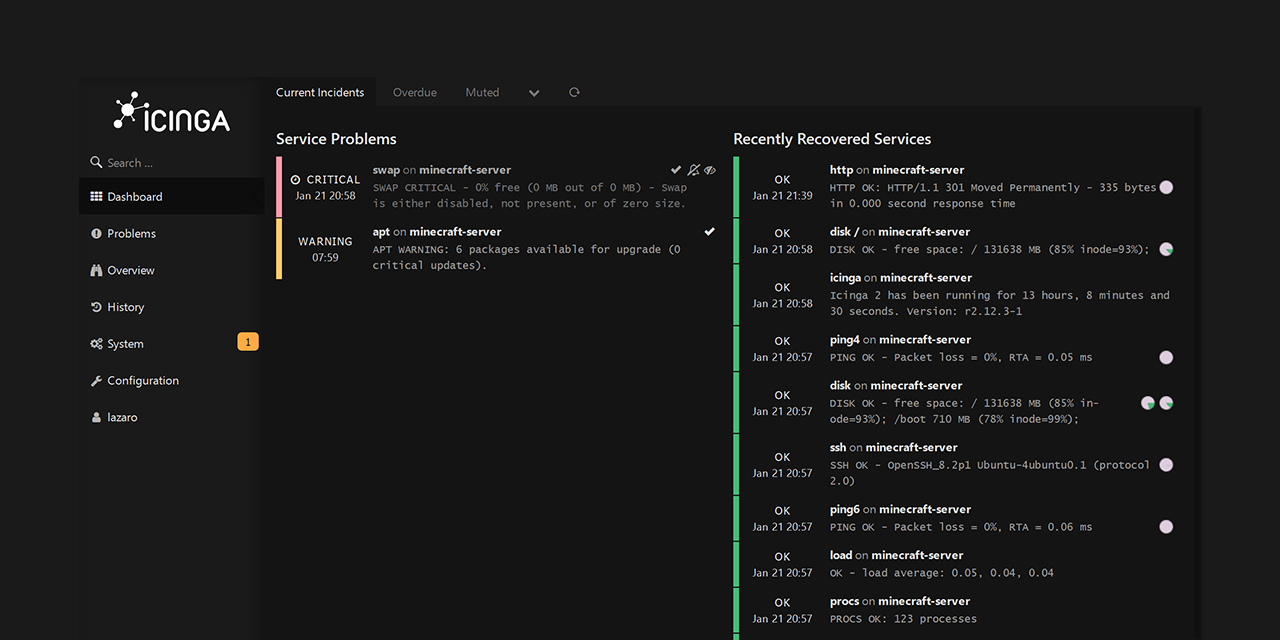This screenshot has width=1280, height=640.
Task: Open the Recently Recovered Services heading link
Action: pos(832,139)
